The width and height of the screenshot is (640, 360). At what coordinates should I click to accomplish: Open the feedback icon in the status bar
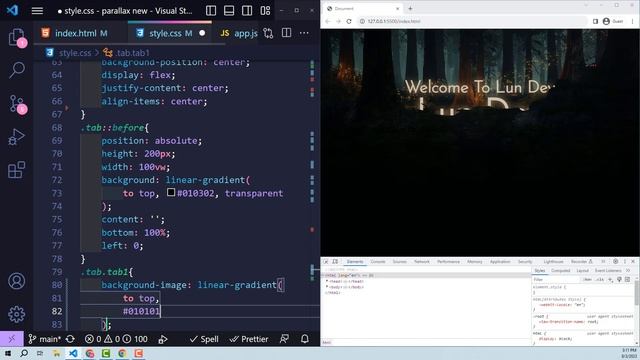(x=284, y=339)
